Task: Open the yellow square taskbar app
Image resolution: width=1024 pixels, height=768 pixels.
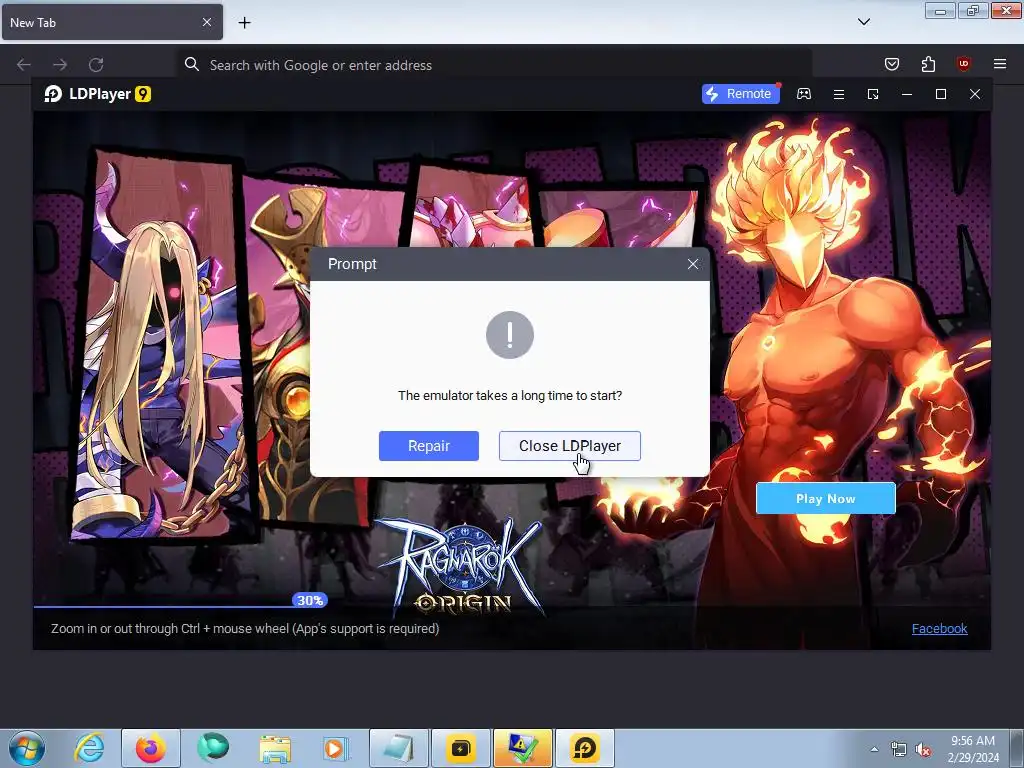Action: [460, 748]
